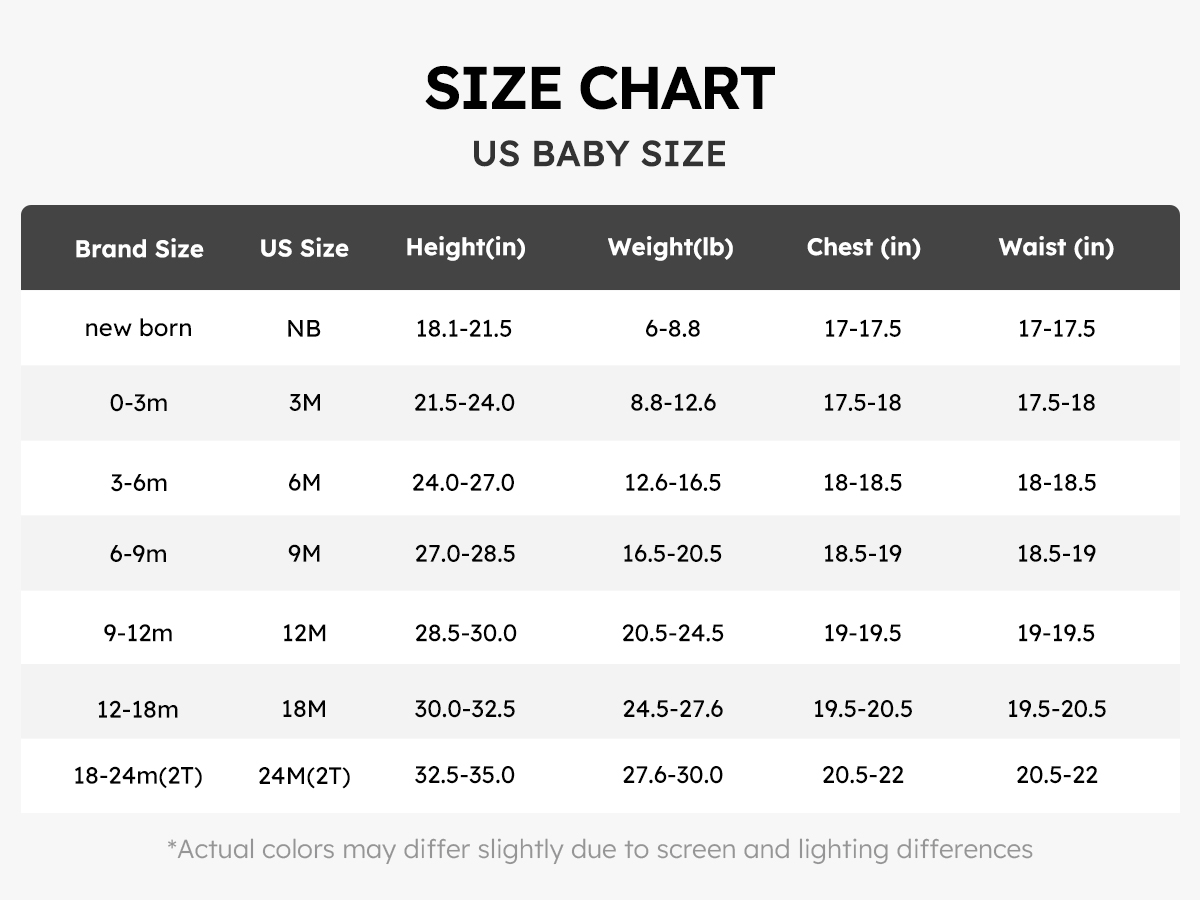Select the Waist (in) column header
The width and height of the screenshot is (1200, 900).
pos(1055,248)
